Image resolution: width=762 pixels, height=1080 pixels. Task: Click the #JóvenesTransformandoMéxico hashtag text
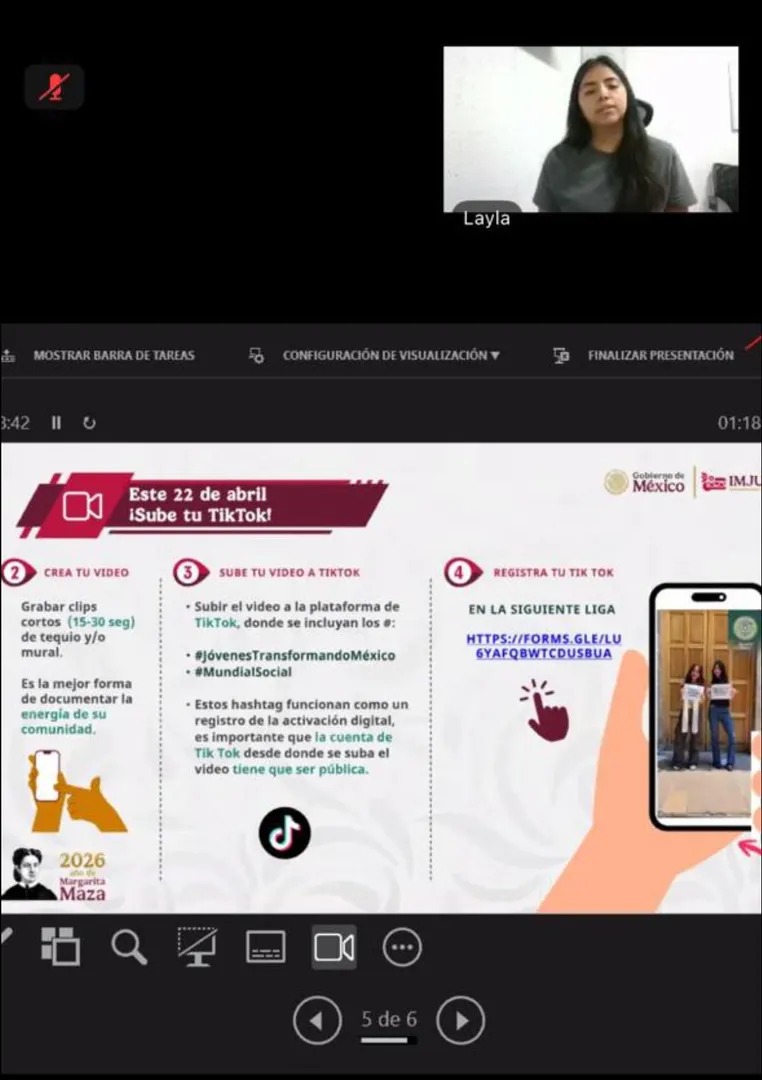coord(295,655)
